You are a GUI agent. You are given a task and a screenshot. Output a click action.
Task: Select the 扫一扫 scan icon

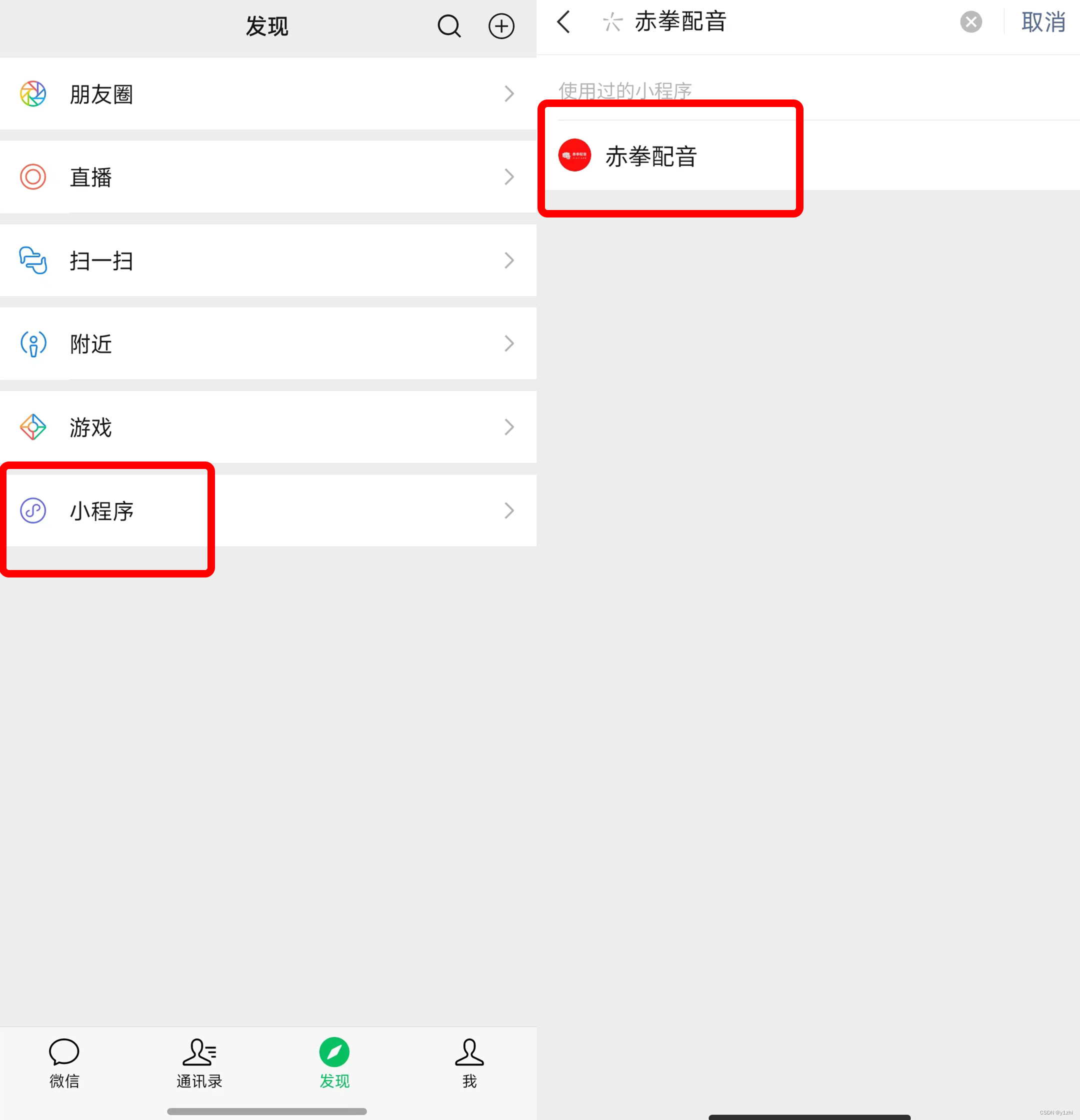pos(33,260)
